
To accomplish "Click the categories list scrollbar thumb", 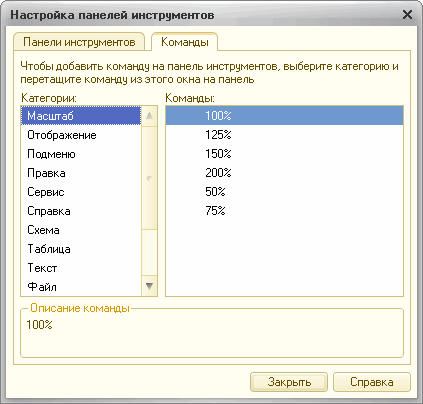I will tap(149, 178).
